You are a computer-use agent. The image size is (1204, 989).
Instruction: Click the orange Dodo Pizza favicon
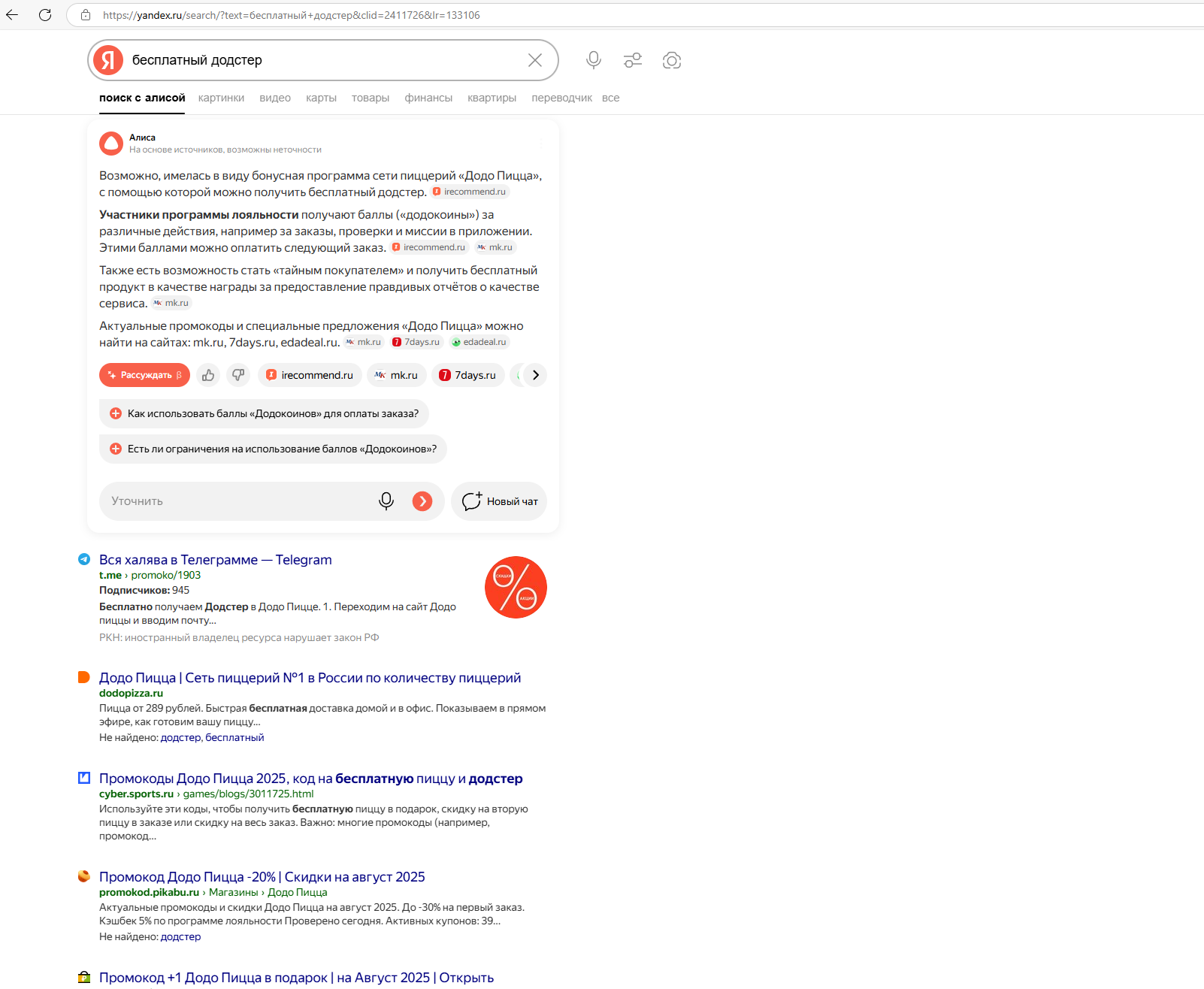click(x=84, y=677)
